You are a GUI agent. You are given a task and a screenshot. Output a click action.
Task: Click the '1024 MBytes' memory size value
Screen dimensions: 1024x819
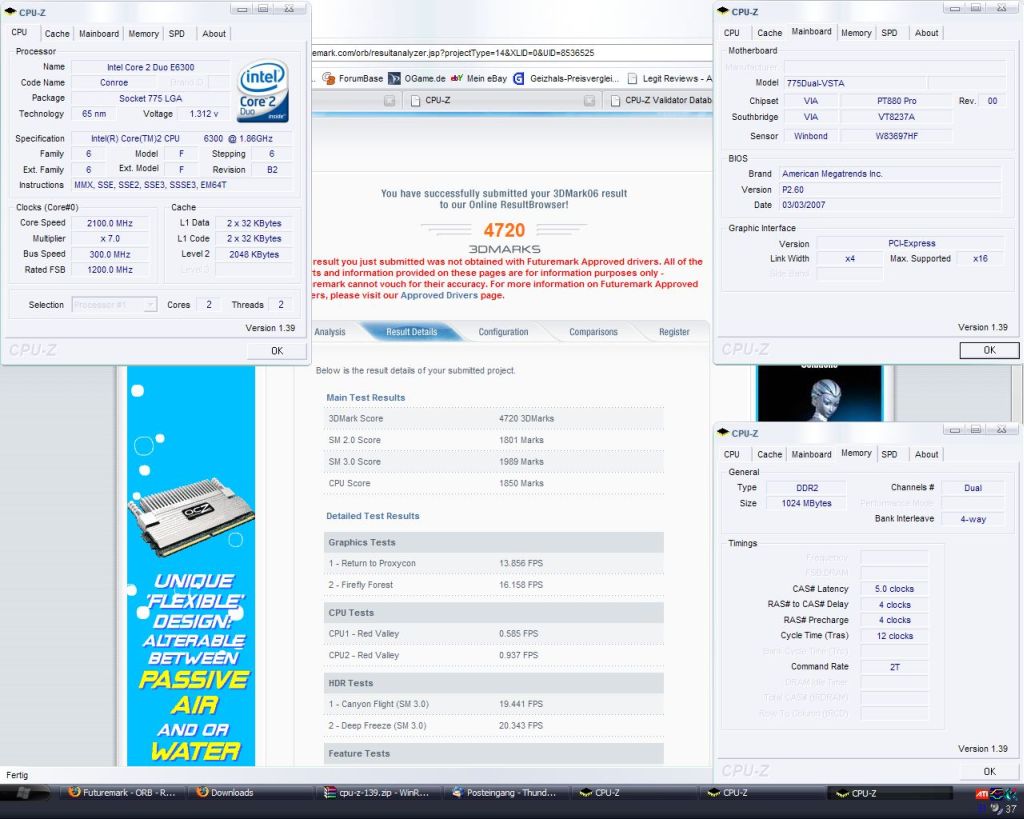[806, 504]
